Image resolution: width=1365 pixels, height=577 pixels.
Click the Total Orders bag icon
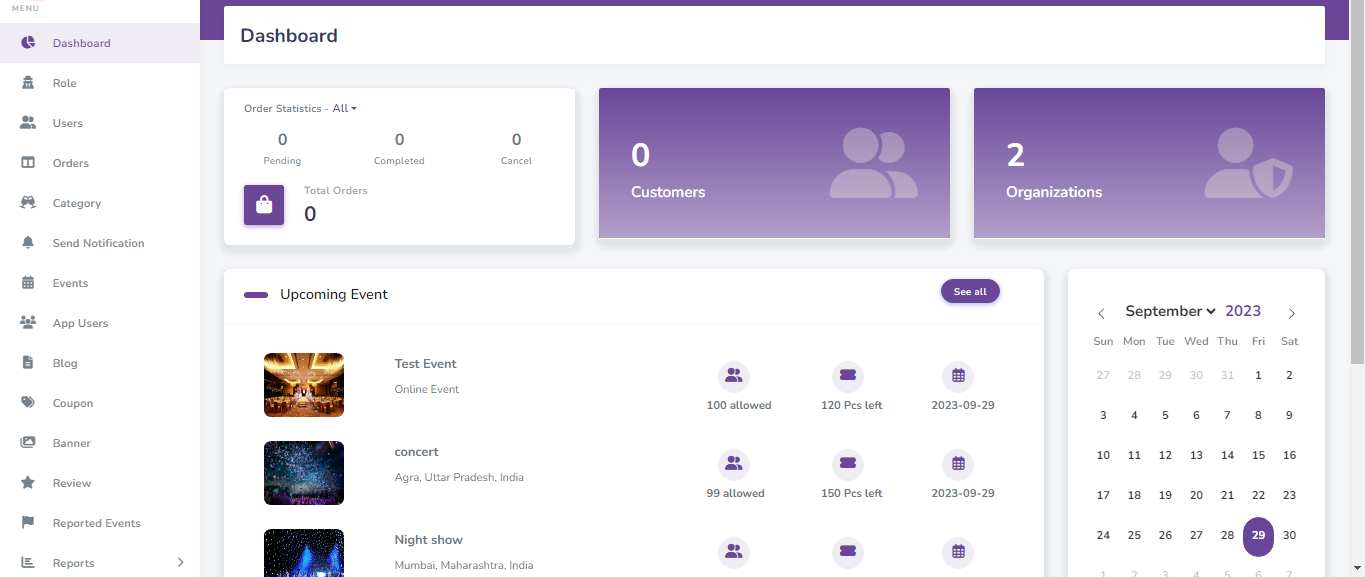coord(263,204)
